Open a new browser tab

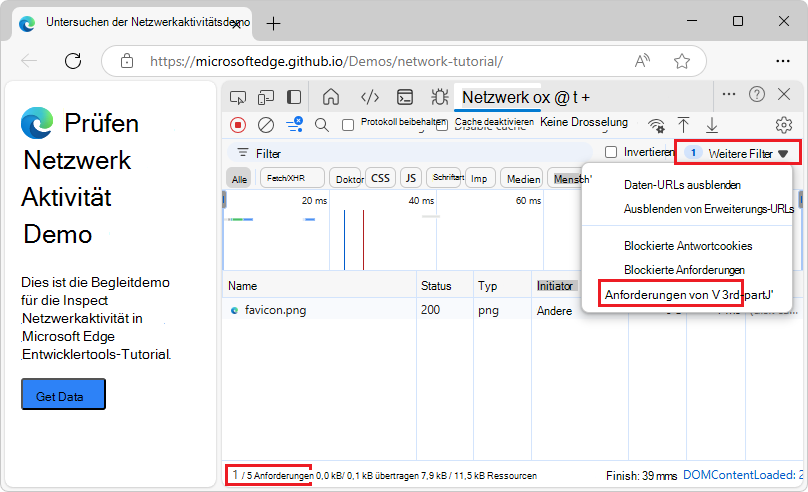273,23
